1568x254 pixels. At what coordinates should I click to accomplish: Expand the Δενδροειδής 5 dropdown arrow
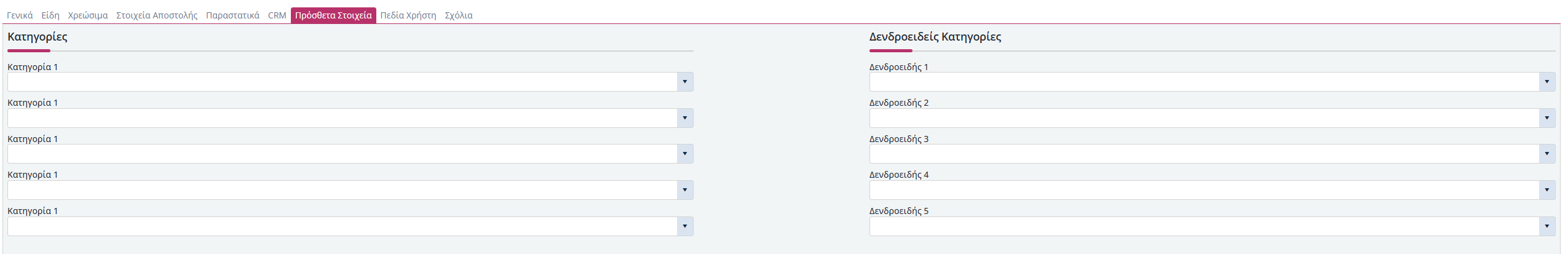(x=1546, y=226)
